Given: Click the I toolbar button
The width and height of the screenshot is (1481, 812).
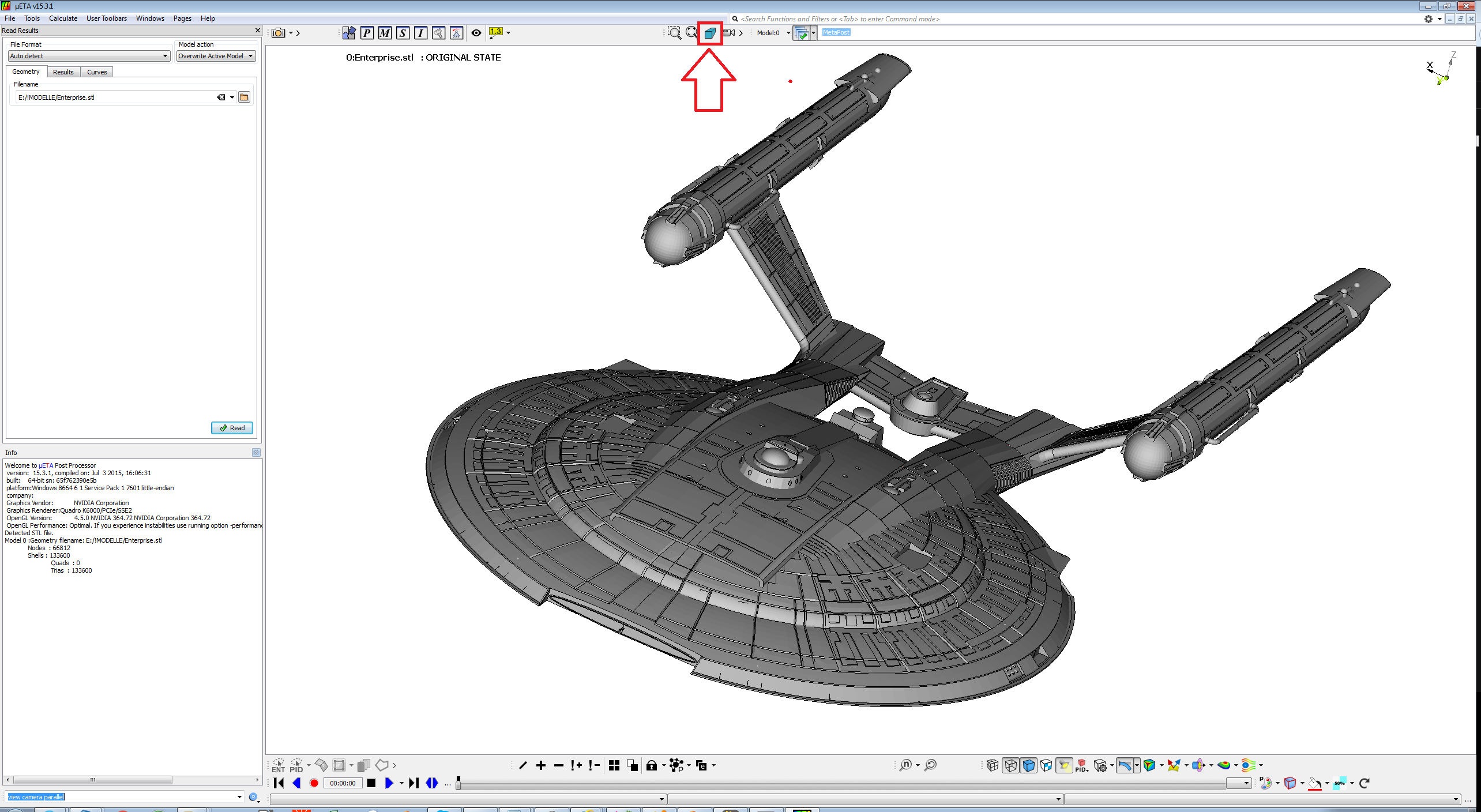Looking at the screenshot, I should [x=420, y=33].
